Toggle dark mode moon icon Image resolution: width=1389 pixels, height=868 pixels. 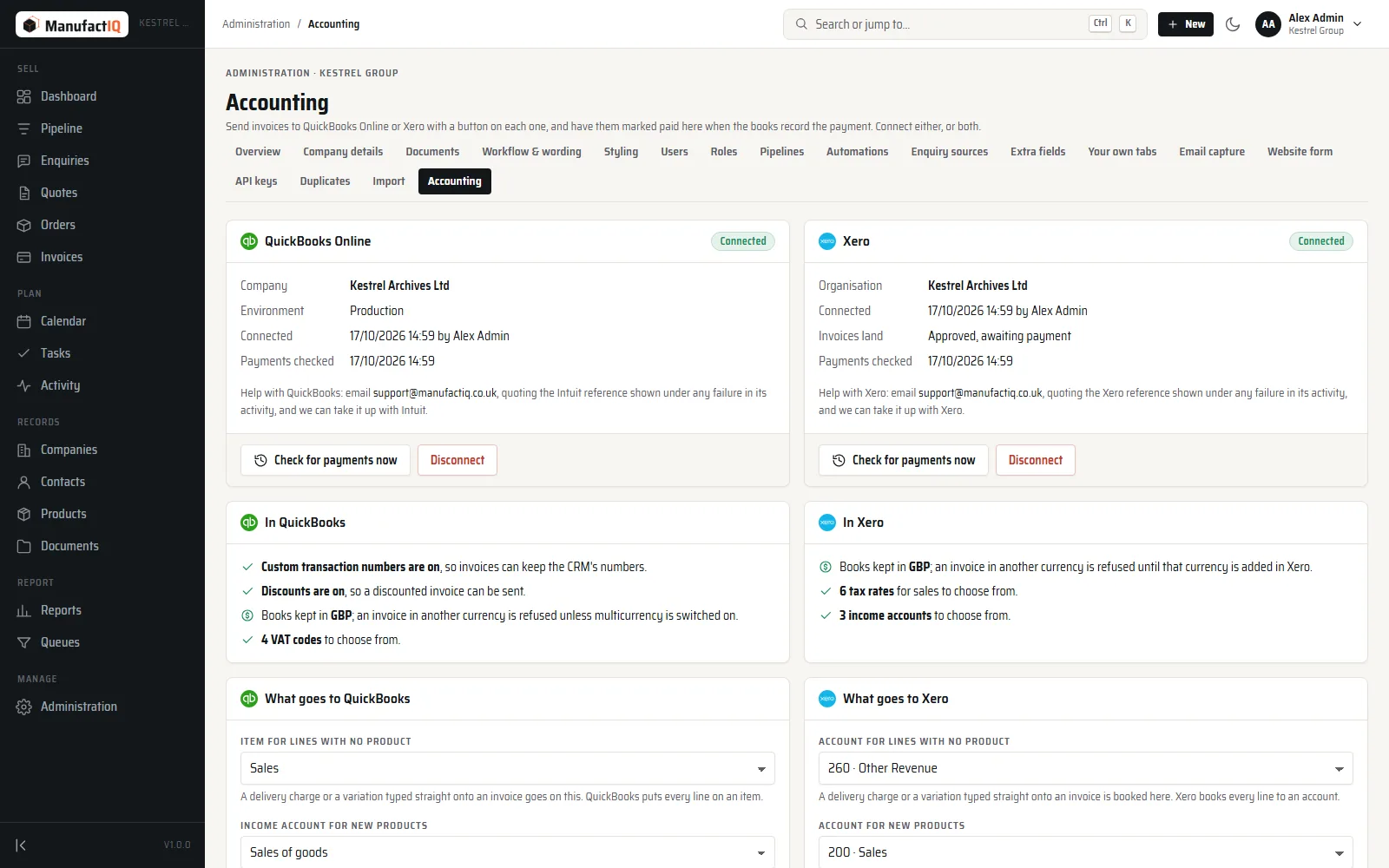pos(1233,24)
